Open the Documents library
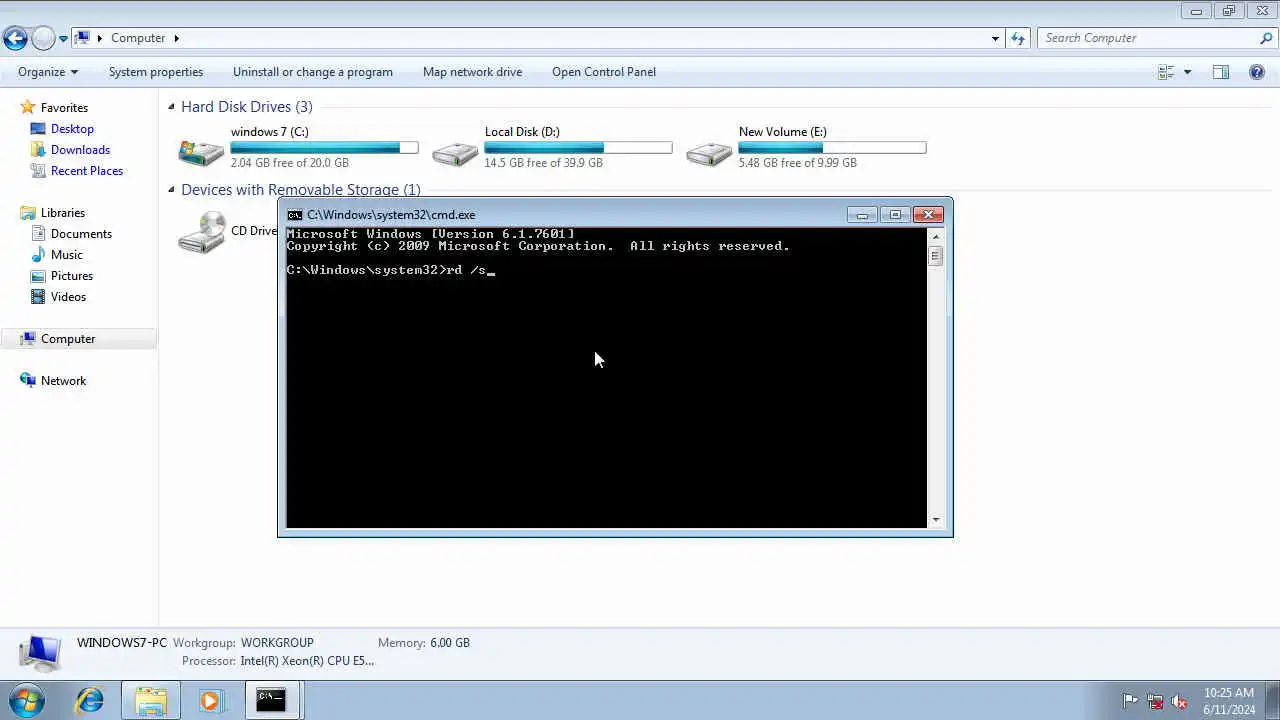Image resolution: width=1280 pixels, height=720 pixels. (x=81, y=234)
